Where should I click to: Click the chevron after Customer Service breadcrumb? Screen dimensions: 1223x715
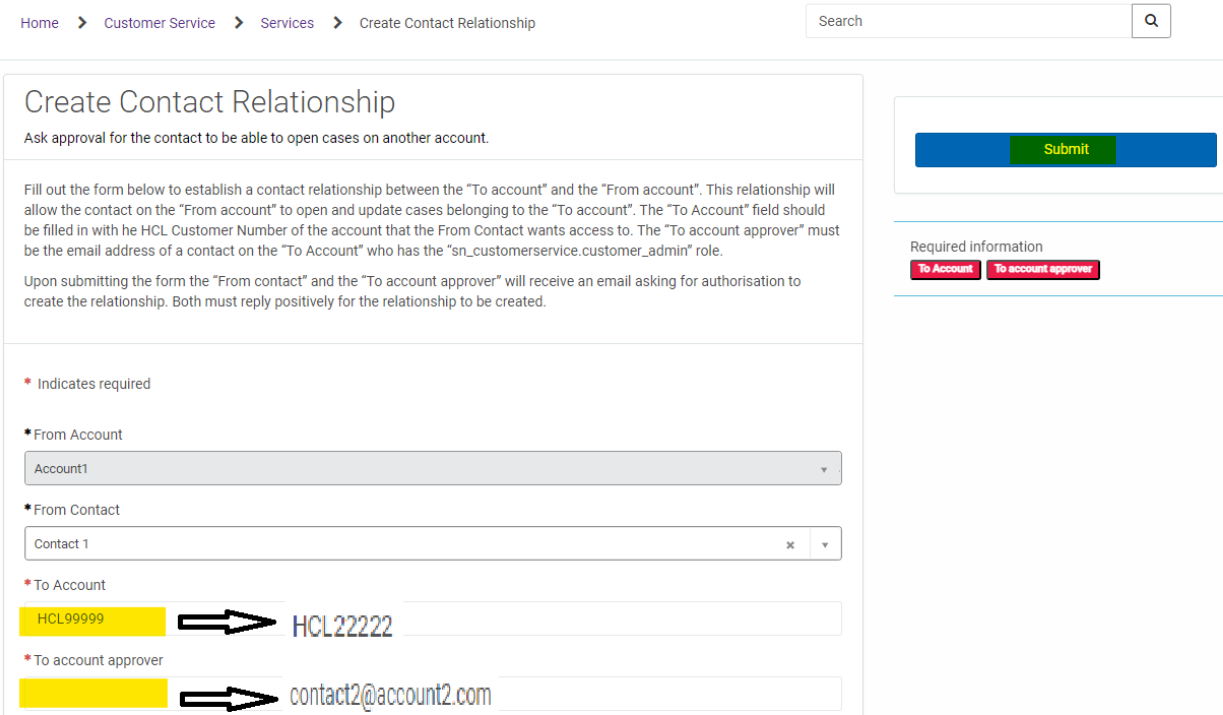(238, 23)
